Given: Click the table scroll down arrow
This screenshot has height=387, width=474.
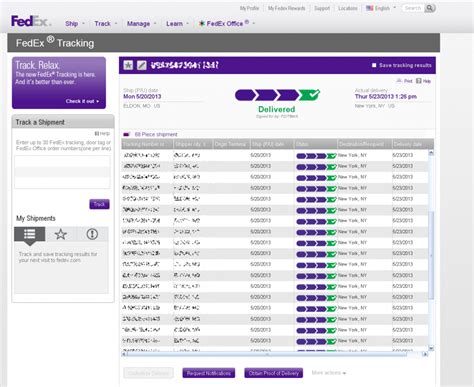Looking at the screenshot, I should coord(431,348).
